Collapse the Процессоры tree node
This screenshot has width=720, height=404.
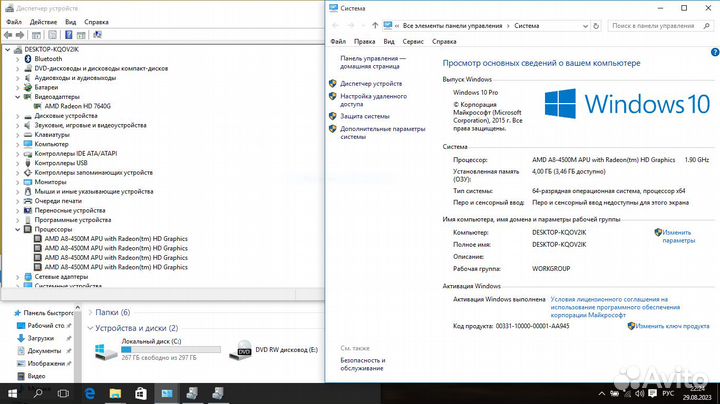(x=17, y=229)
